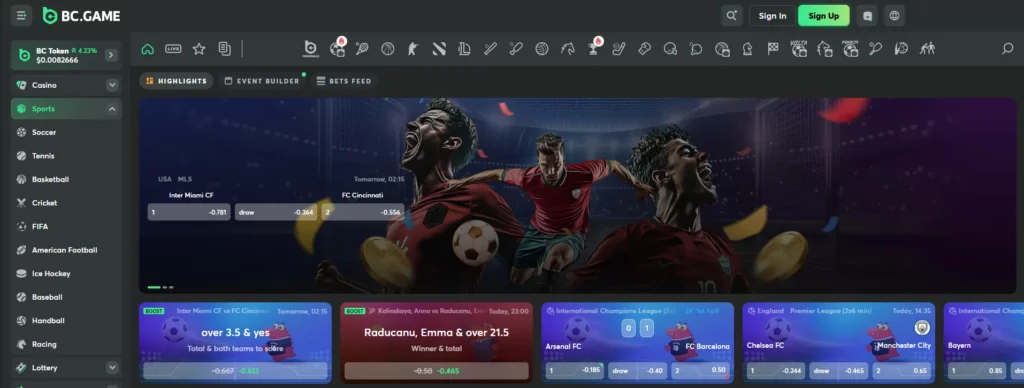Select the checkered racing flag icon
The height and width of the screenshot is (388, 1024).
pos(773,49)
